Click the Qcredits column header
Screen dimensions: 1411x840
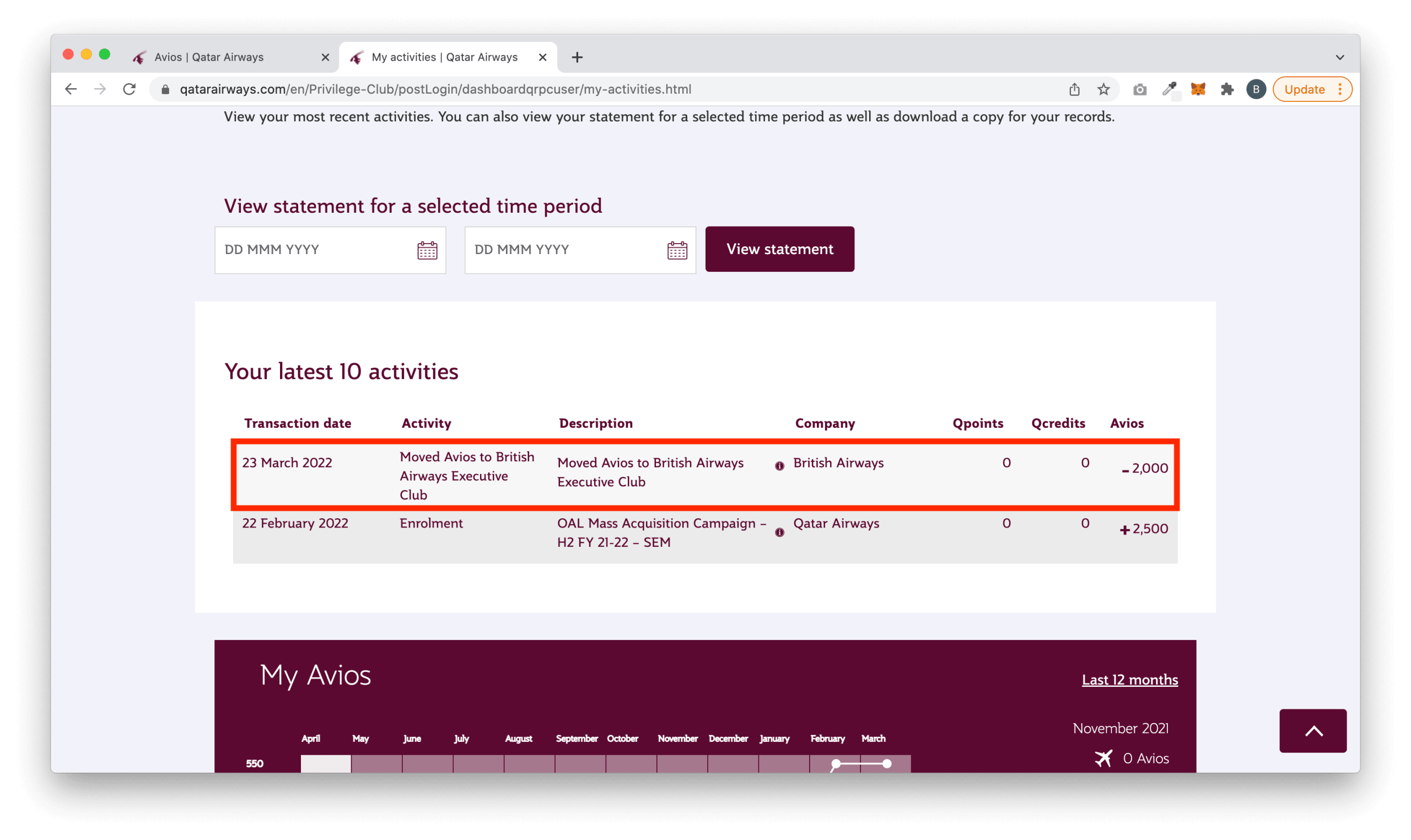(1057, 423)
